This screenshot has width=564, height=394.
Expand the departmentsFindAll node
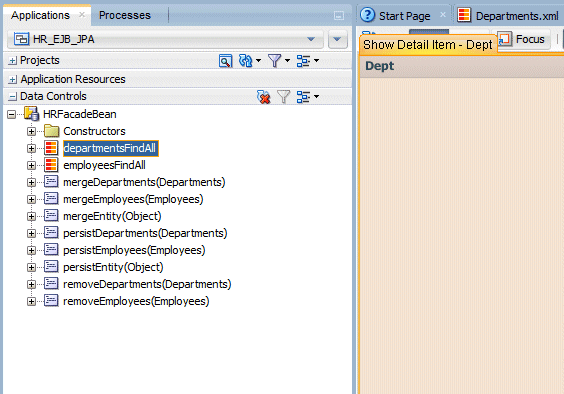tap(31, 148)
